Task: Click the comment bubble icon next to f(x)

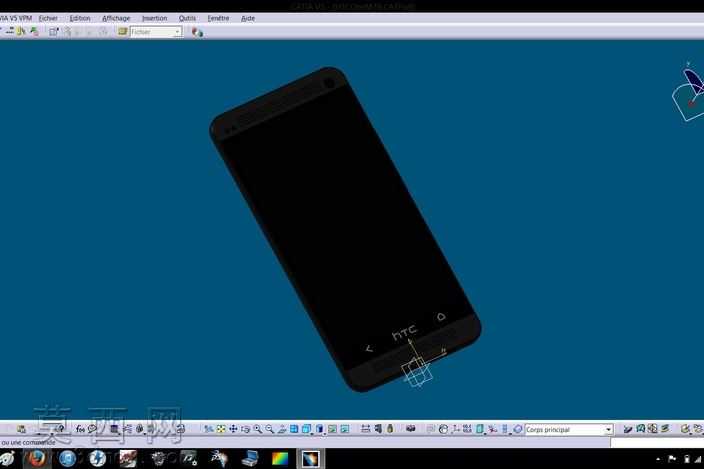Action: (x=92, y=429)
